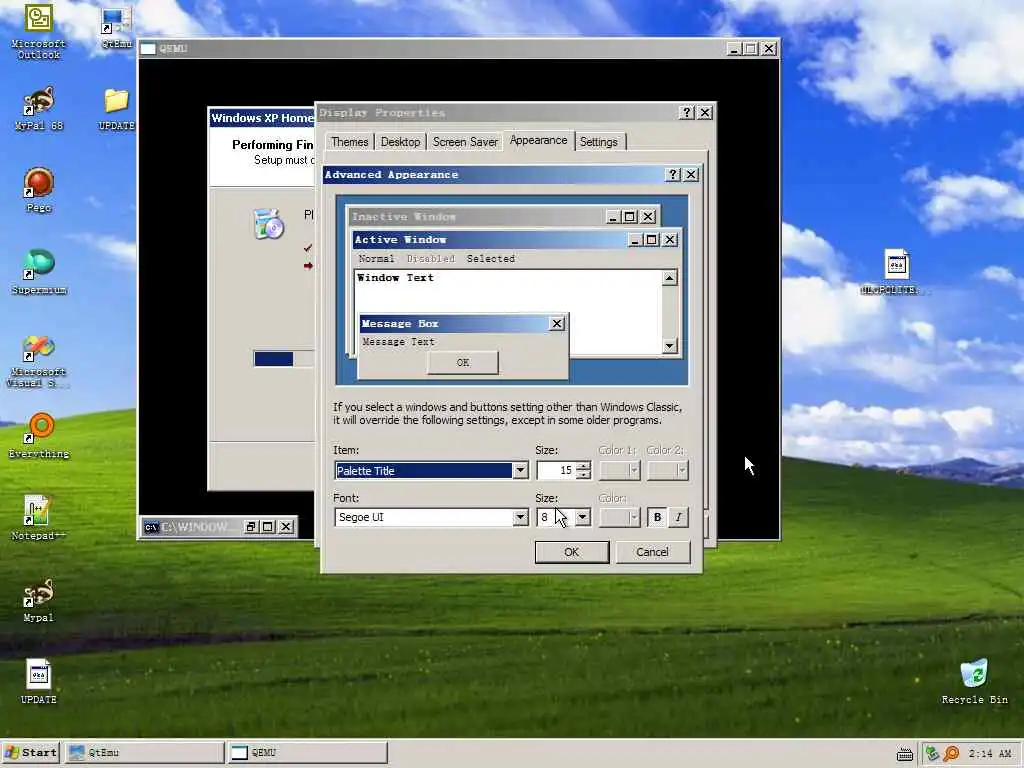Viewport: 1024px width, 768px height.
Task: Open the Recycle Bin
Action: click(x=974, y=682)
